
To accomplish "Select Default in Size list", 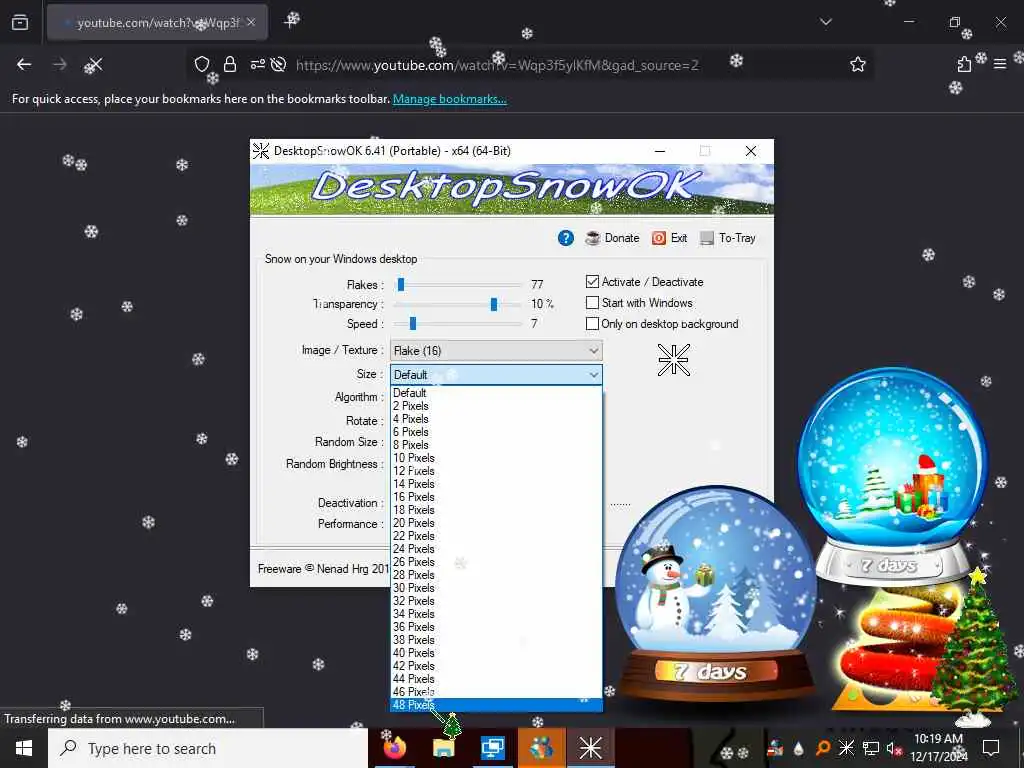I will tap(496, 392).
